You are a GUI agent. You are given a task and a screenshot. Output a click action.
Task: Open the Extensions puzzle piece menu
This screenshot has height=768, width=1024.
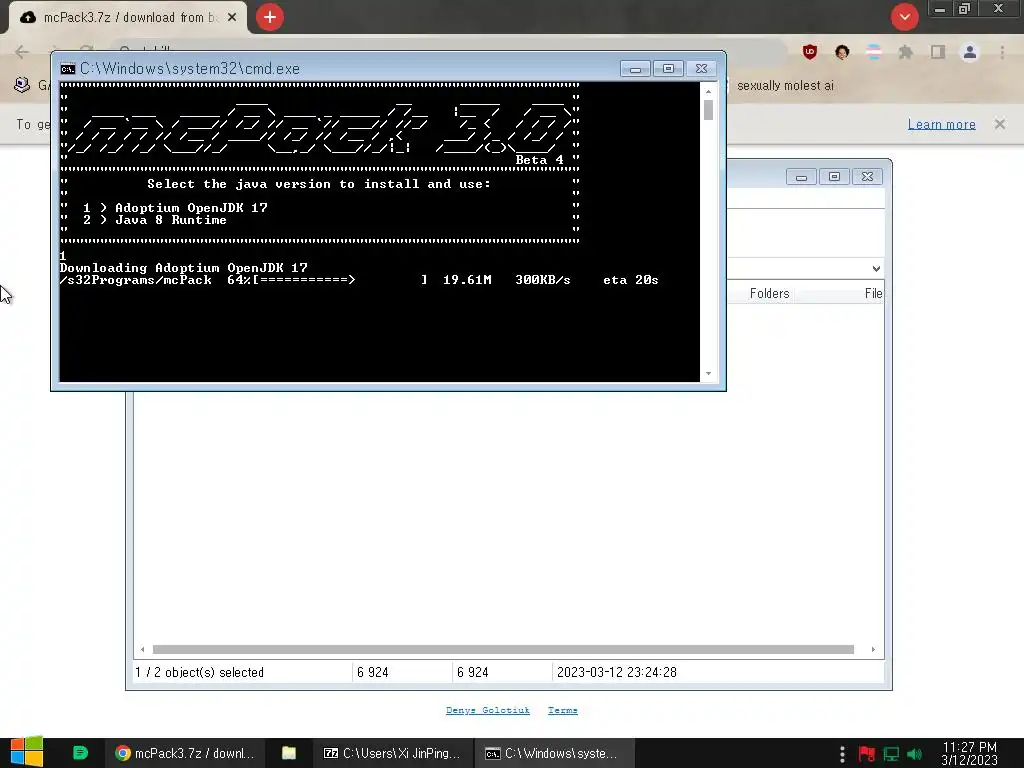(x=906, y=52)
